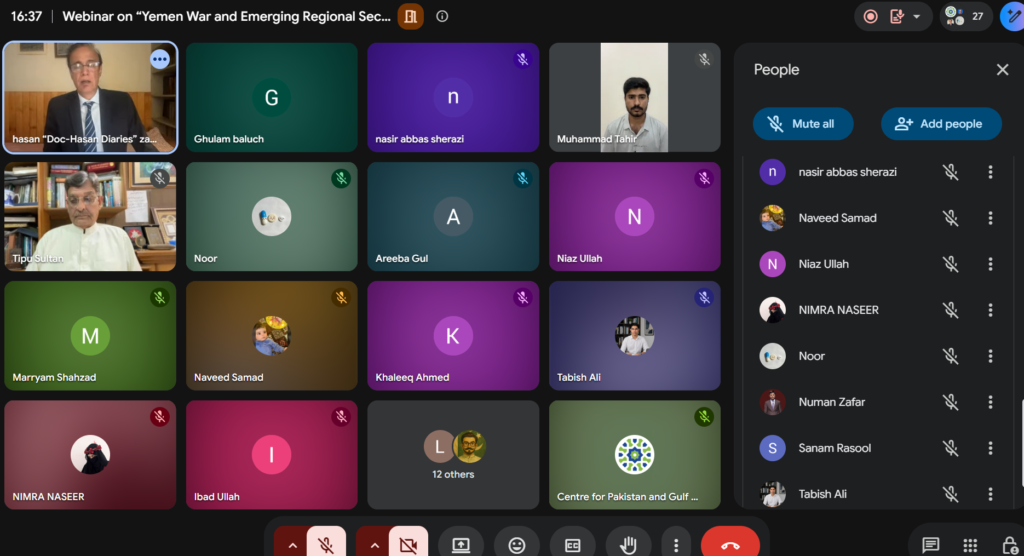
Task: Click Numan Zafar's avatar in People list
Action: click(773, 402)
